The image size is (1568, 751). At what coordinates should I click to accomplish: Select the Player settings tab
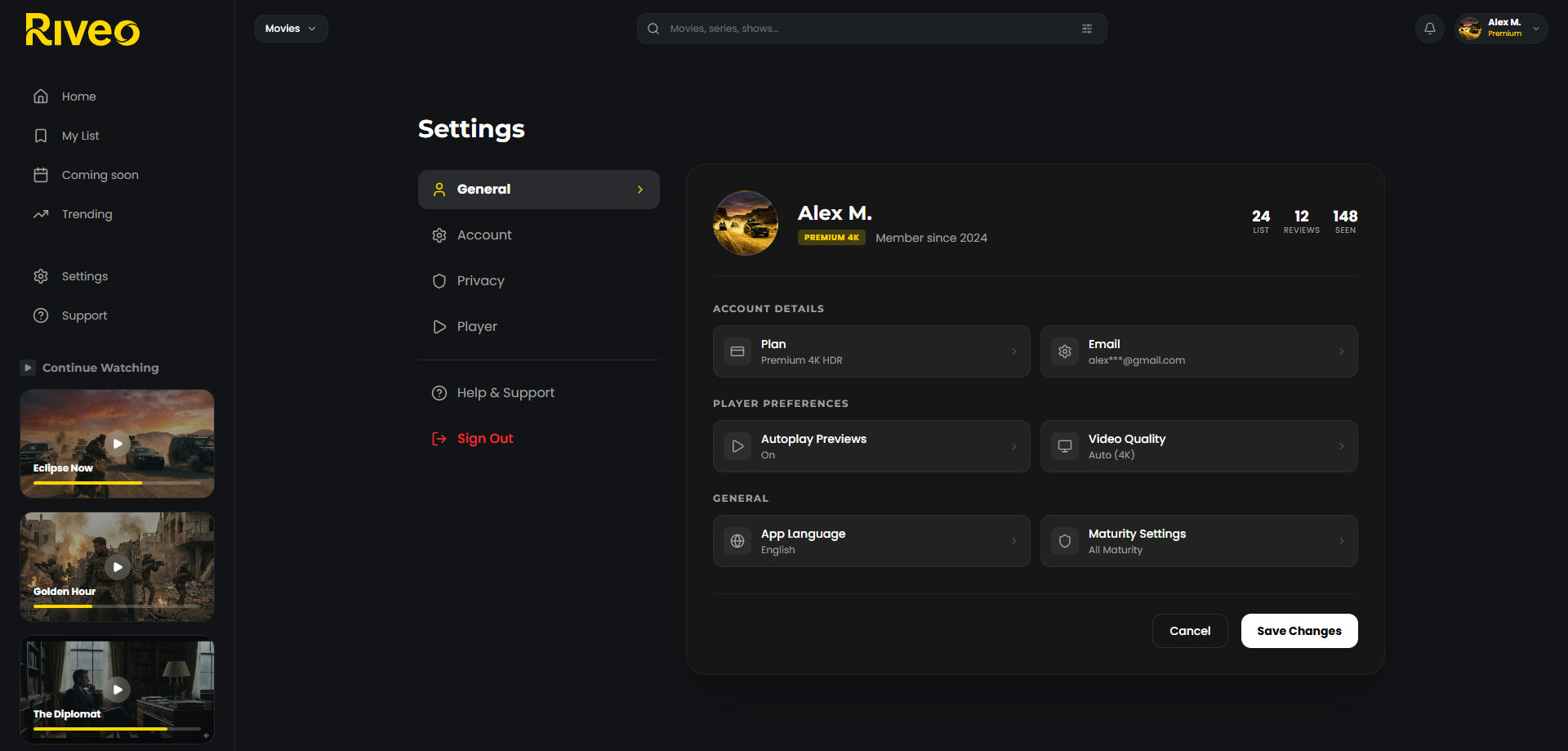pos(477,327)
